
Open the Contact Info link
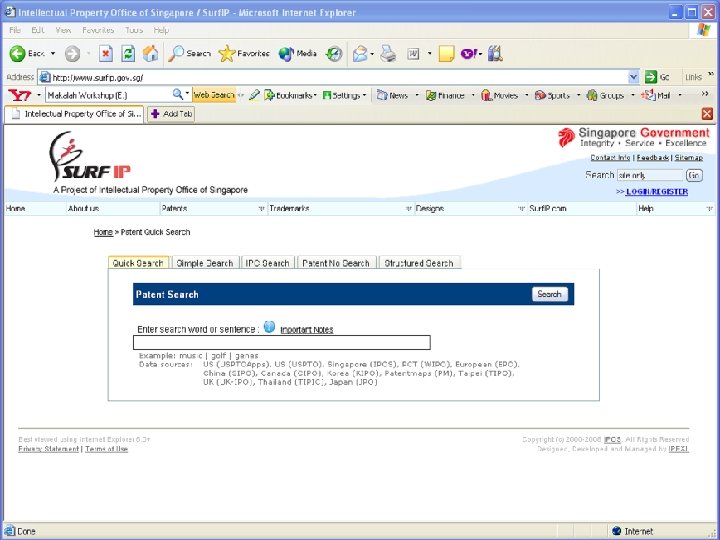pyautogui.click(x=610, y=158)
